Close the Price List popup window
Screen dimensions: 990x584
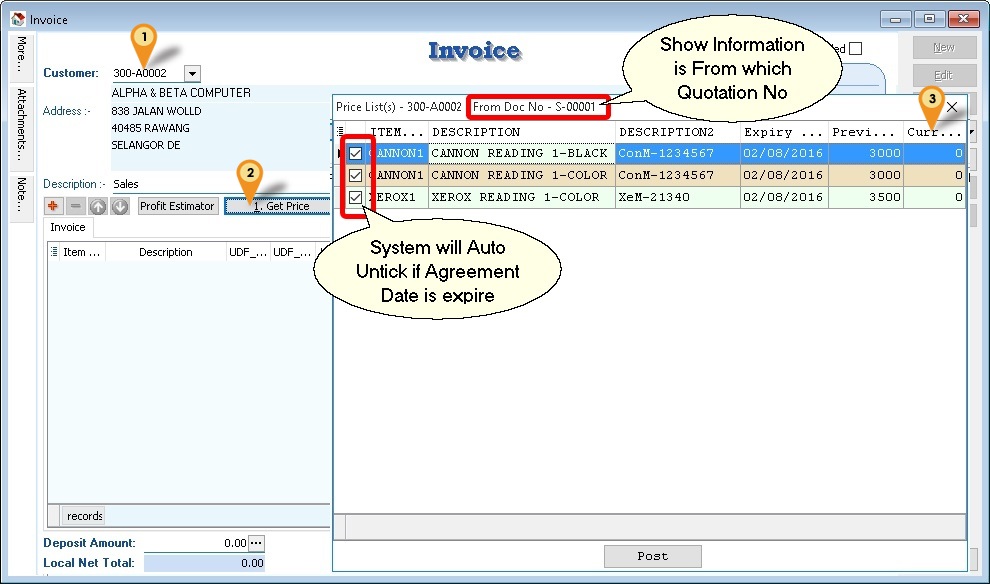pyautogui.click(x=952, y=106)
